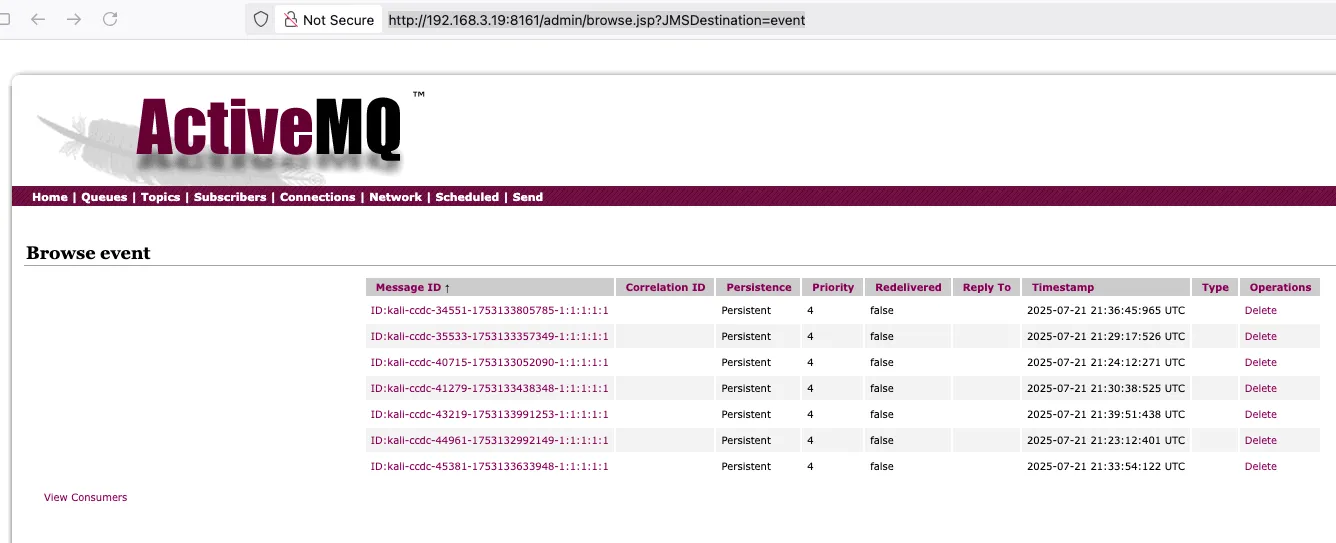
Task: Delete the message kali-ccdc-45381
Action: tap(1260, 466)
